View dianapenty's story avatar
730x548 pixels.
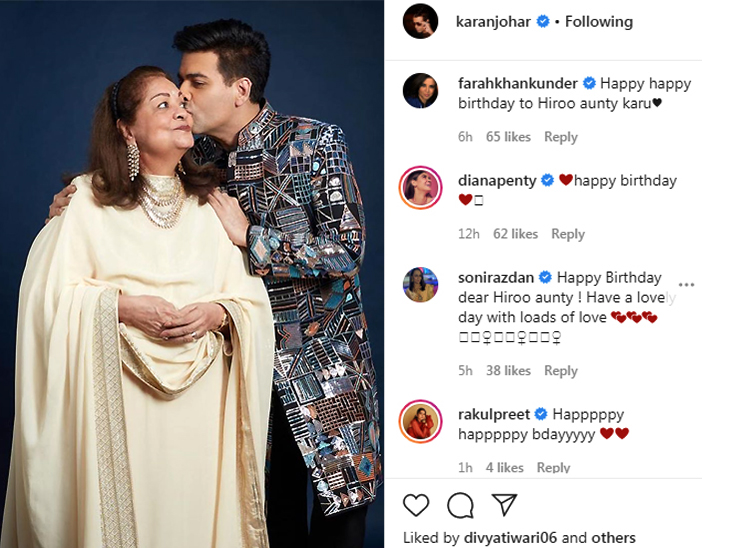[420, 188]
